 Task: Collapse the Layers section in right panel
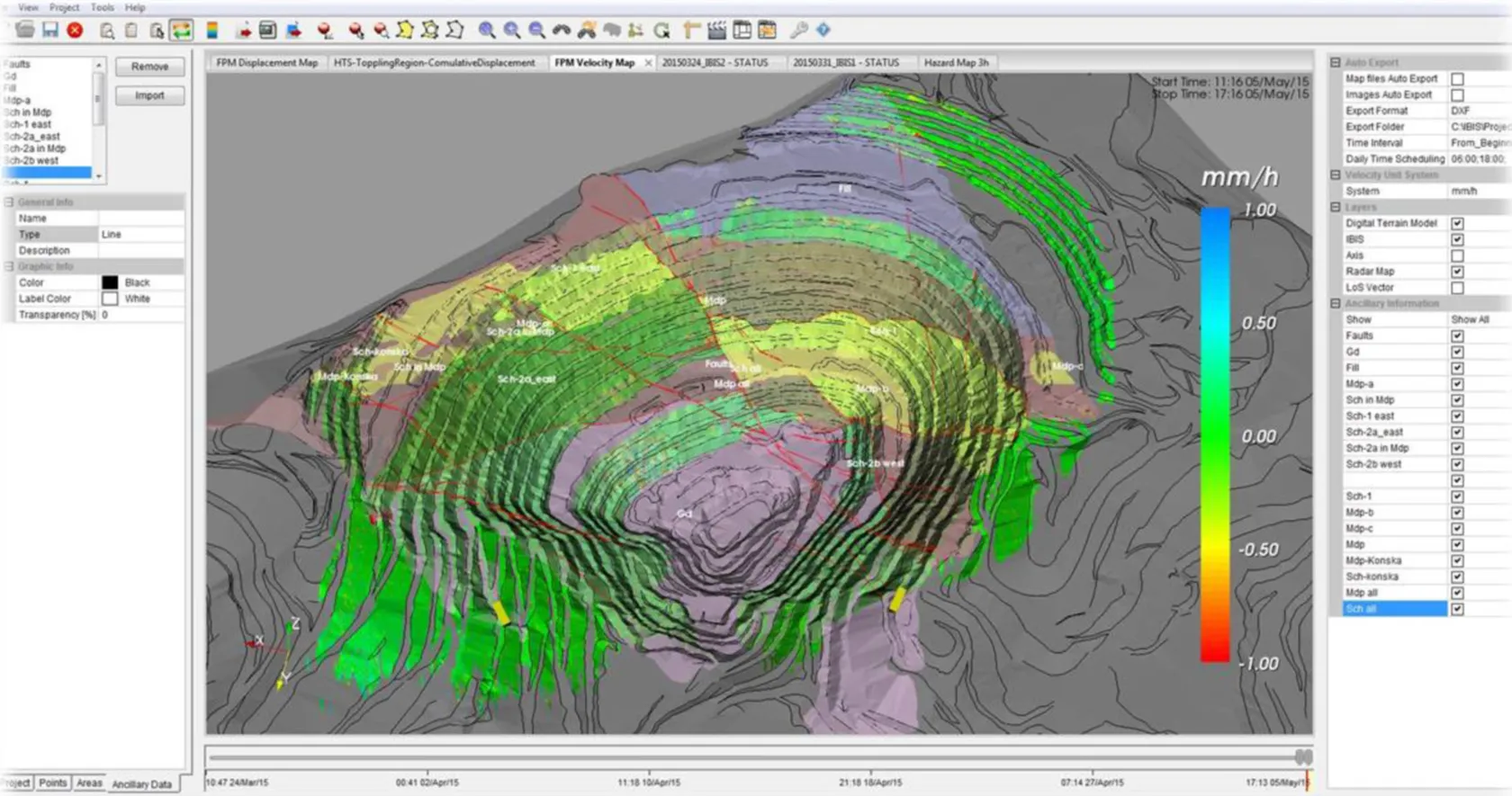tap(1336, 207)
